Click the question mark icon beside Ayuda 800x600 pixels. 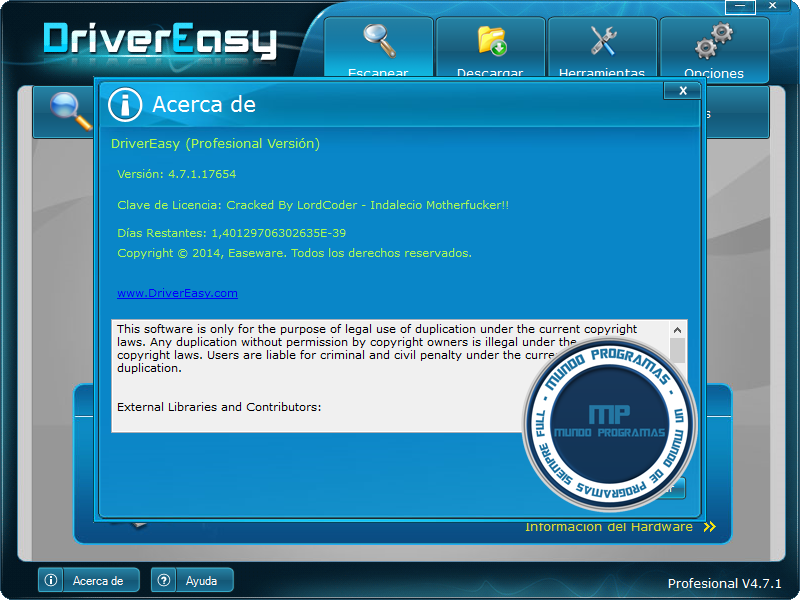click(x=164, y=580)
